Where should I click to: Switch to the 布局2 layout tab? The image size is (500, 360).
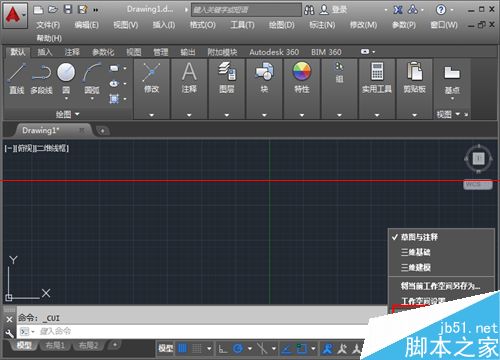pyautogui.click(x=88, y=345)
